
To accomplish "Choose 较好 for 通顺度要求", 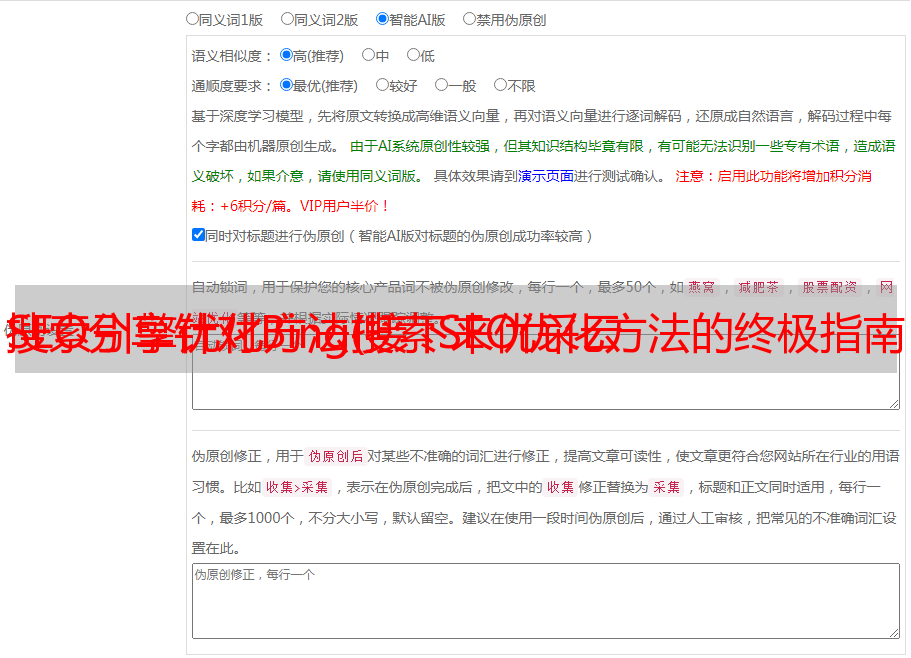I will [382, 85].
